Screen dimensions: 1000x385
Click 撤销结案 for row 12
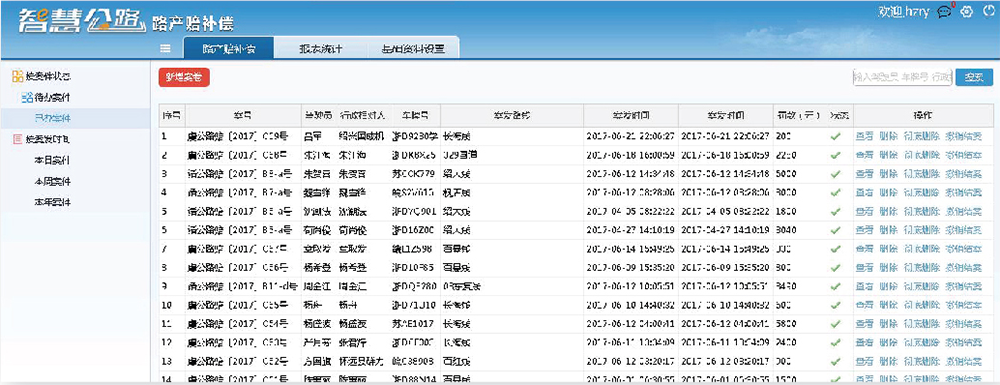pyautogui.click(x=963, y=342)
